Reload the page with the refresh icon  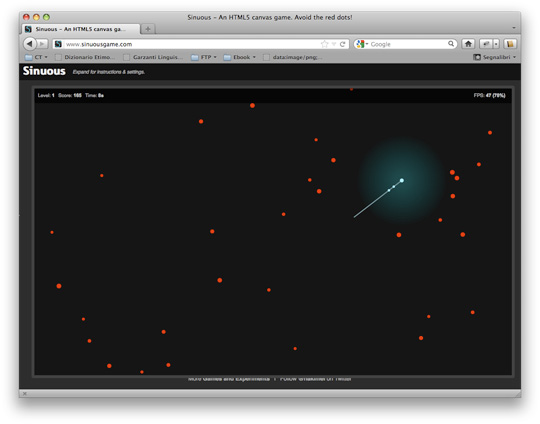point(342,44)
